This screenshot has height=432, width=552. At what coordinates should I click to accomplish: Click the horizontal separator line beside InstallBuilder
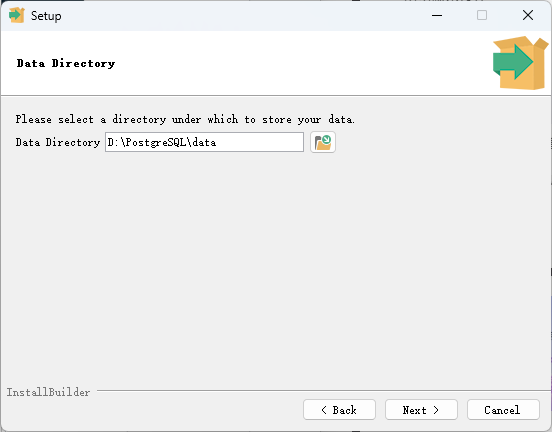pyautogui.click(x=324, y=390)
